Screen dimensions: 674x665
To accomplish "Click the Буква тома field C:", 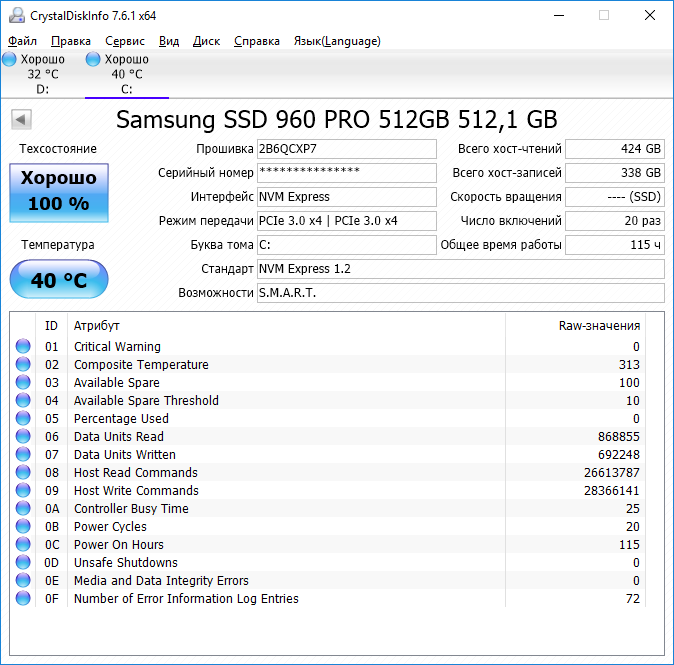I will (347, 245).
